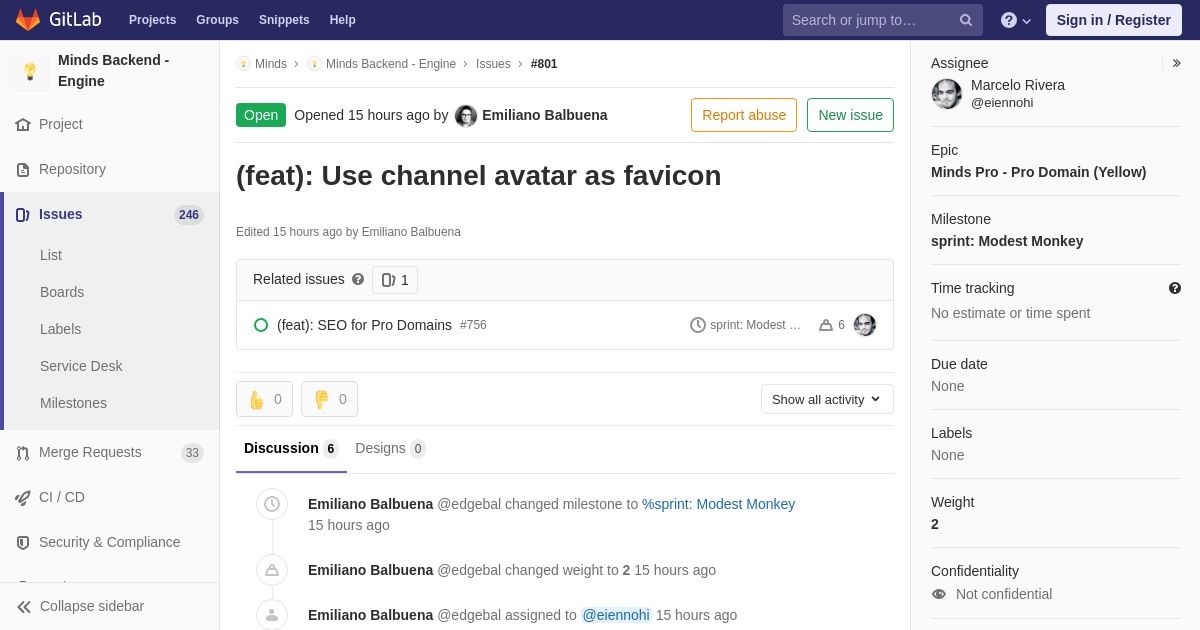
Task: Go to Snippets in top navigation
Action: coord(284,20)
